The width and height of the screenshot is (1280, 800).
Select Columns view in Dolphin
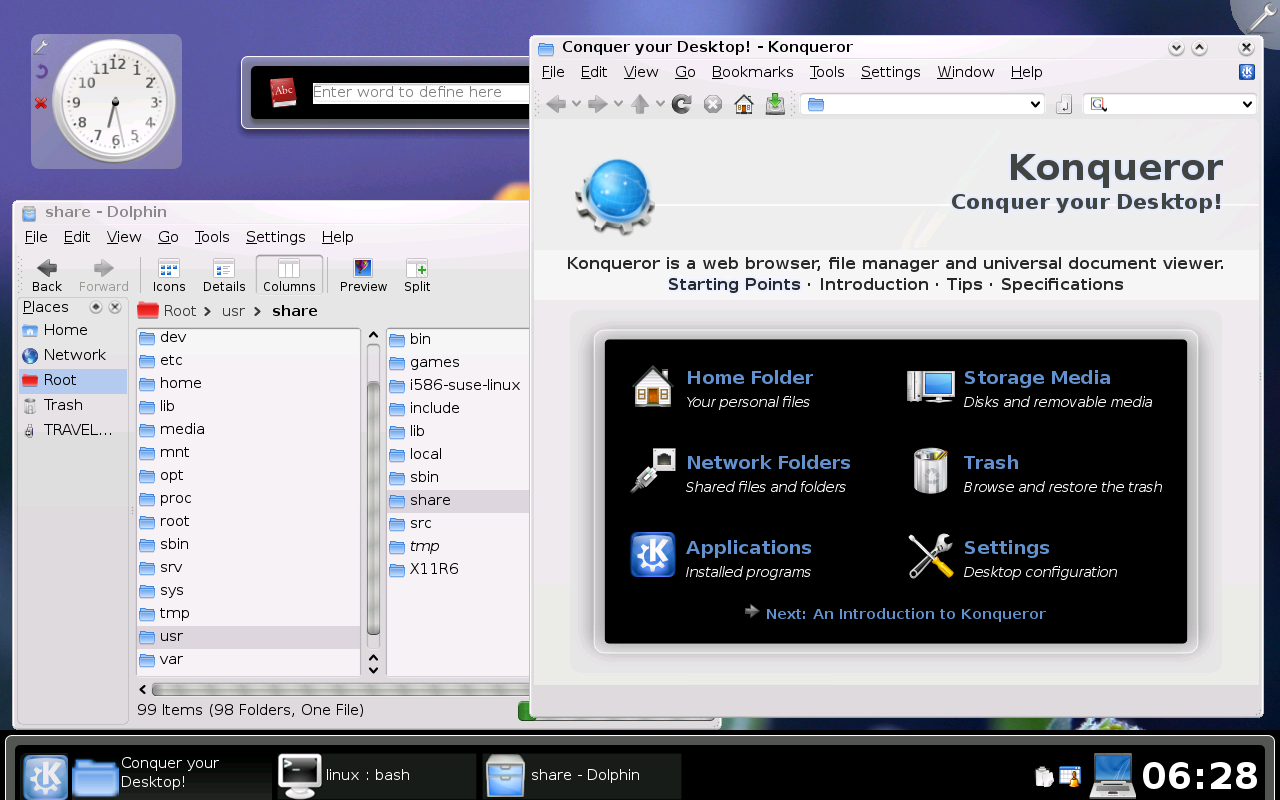pyautogui.click(x=289, y=275)
